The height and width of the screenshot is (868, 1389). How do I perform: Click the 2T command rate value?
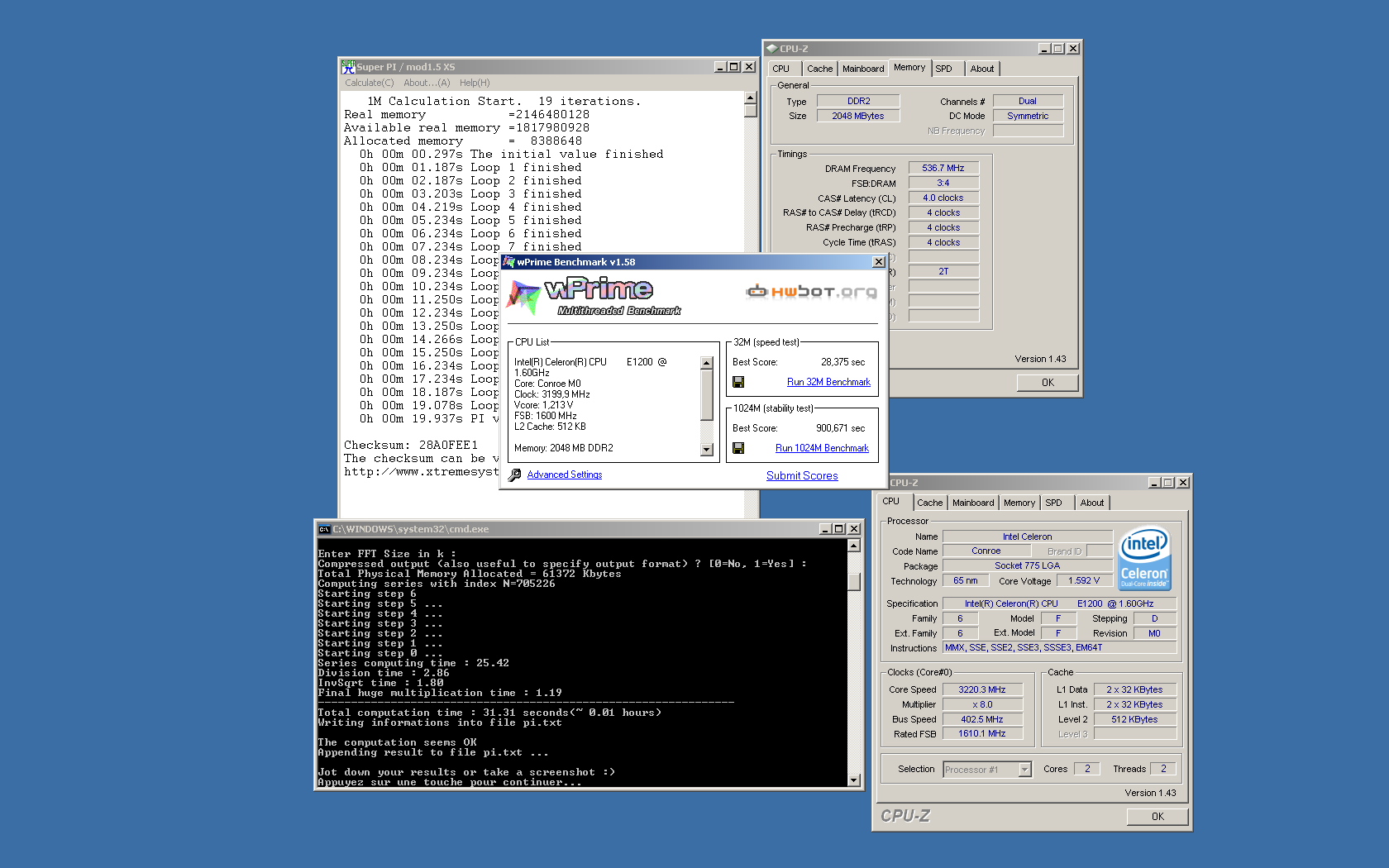pyautogui.click(x=943, y=271)
